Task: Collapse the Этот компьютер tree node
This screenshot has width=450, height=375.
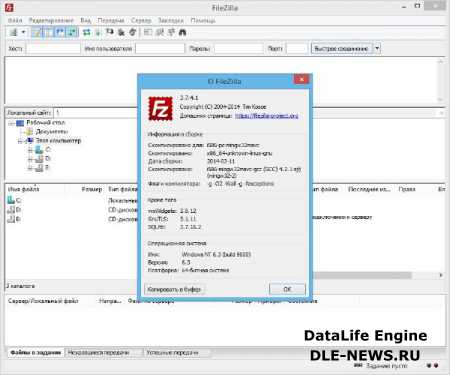Action: 20,141
